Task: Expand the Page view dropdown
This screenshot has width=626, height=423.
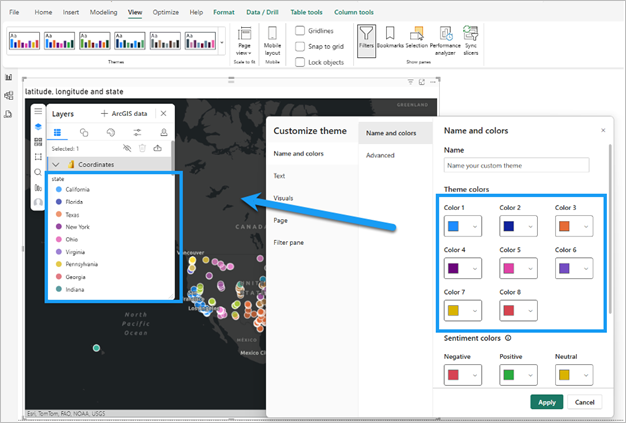Action: click(245, 46)
